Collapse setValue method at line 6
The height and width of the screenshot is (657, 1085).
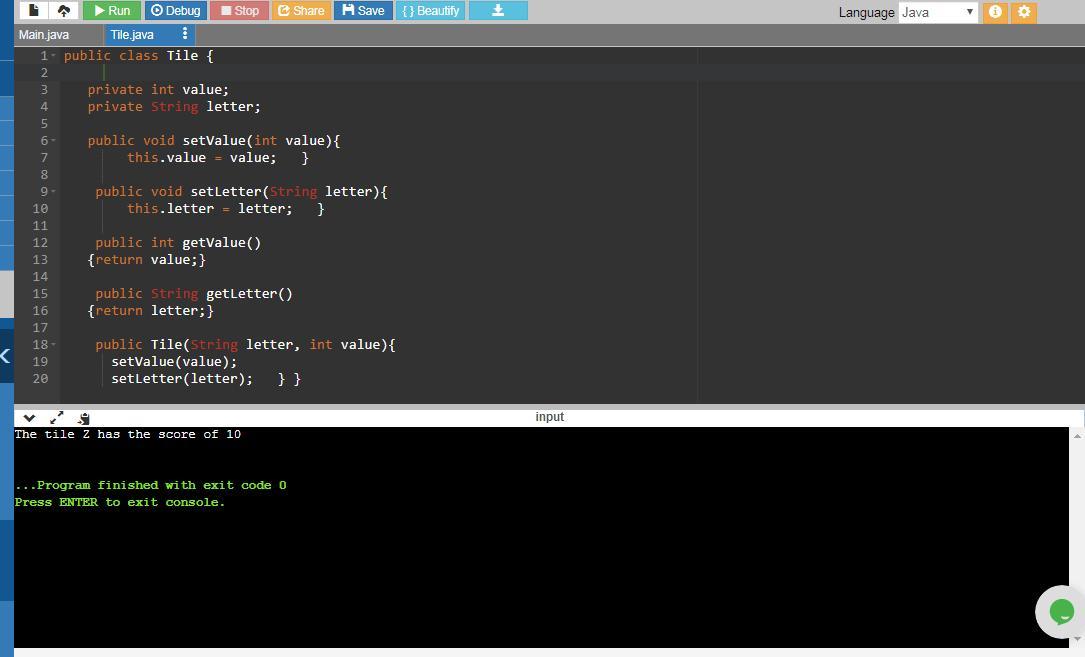click(53, 141)
